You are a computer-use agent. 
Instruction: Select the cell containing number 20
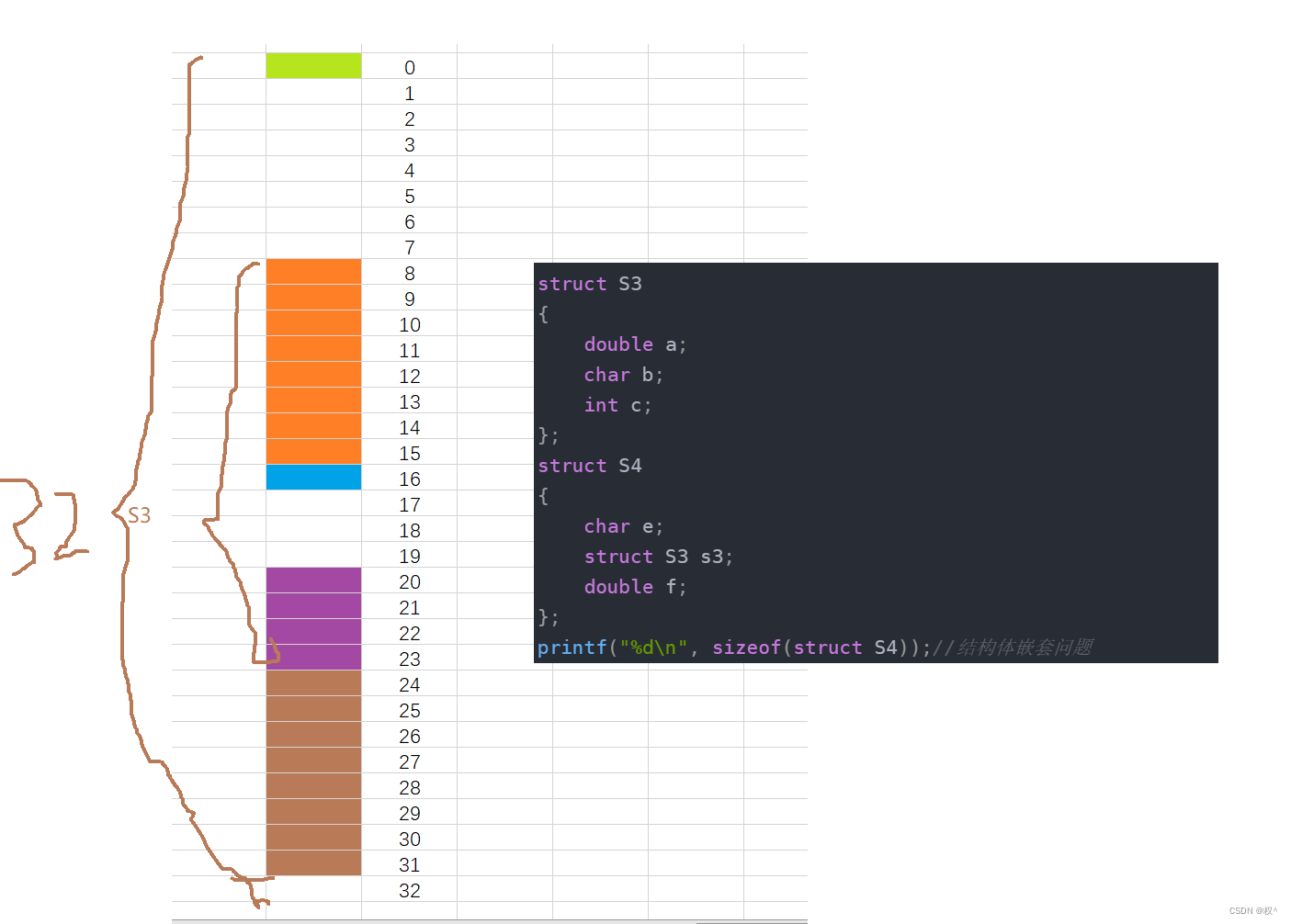pos(409,580)
